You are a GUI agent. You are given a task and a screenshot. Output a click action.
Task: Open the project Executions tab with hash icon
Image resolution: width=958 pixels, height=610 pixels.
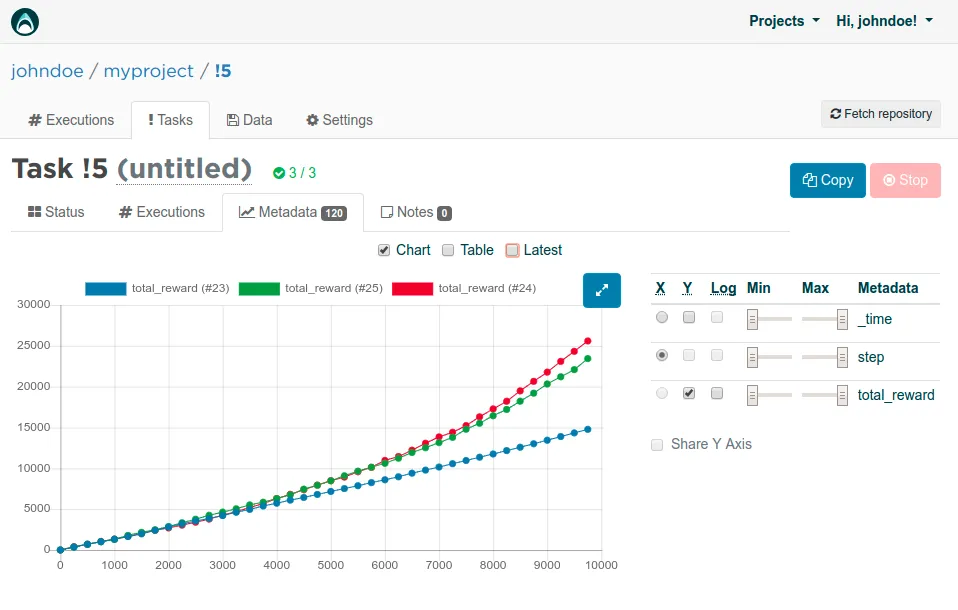71,120
